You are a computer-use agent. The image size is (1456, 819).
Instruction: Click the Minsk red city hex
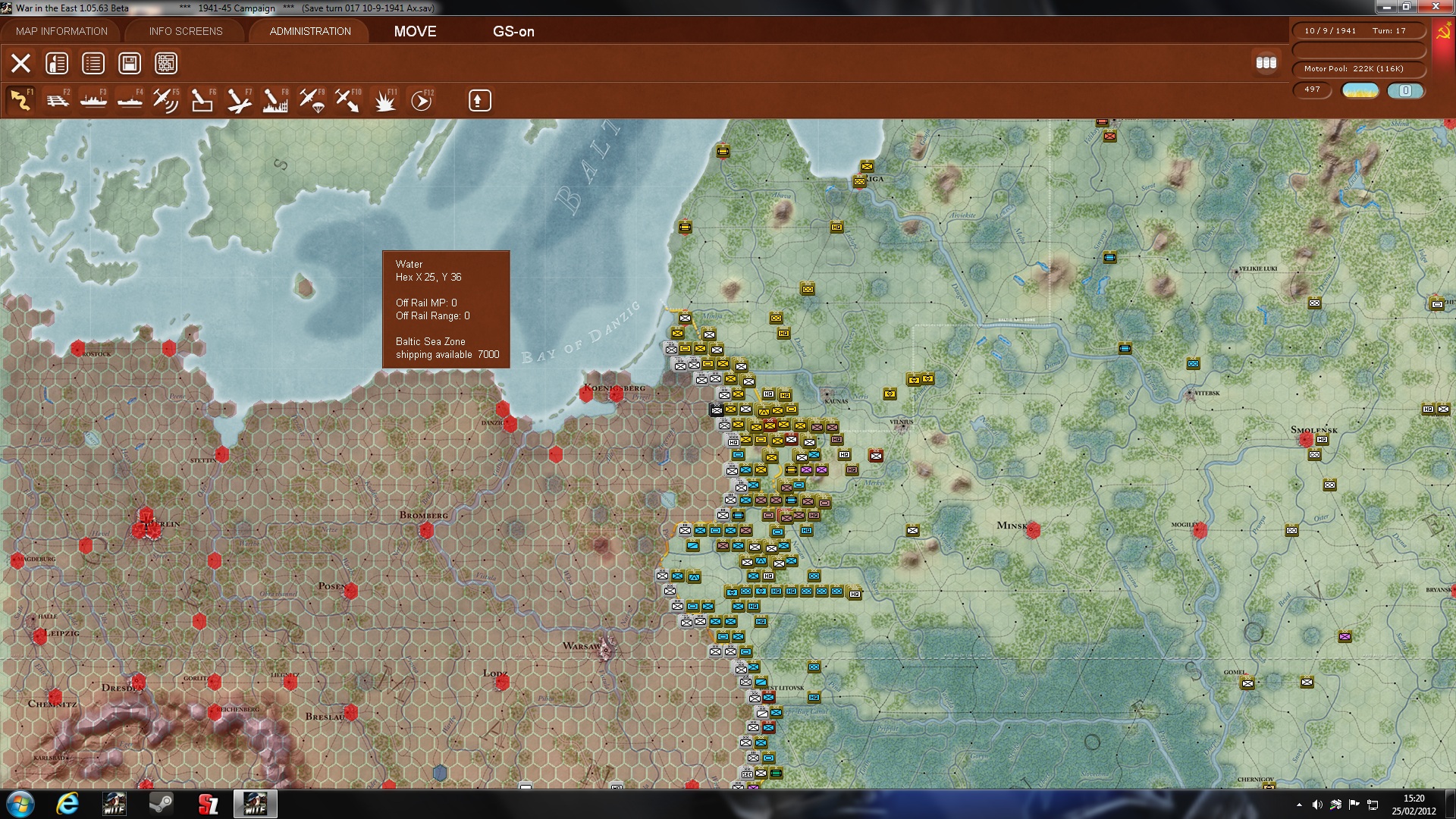1032,530
